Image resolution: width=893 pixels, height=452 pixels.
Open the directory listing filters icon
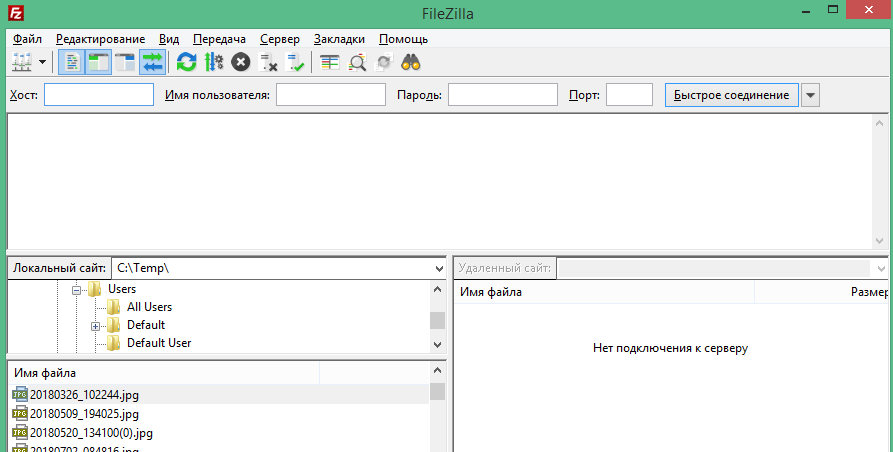click(330, 62)
